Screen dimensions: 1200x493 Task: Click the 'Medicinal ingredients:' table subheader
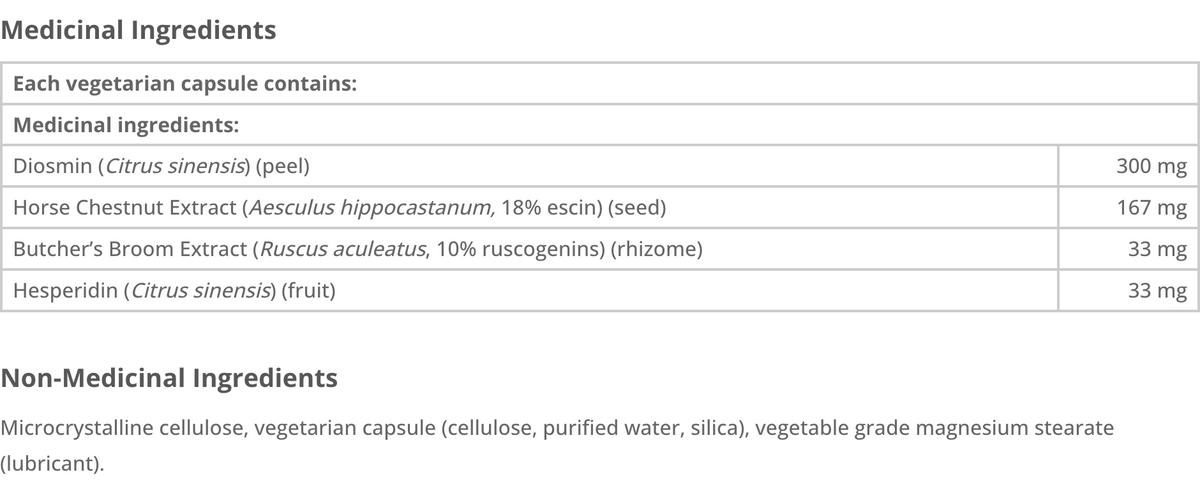599,125
